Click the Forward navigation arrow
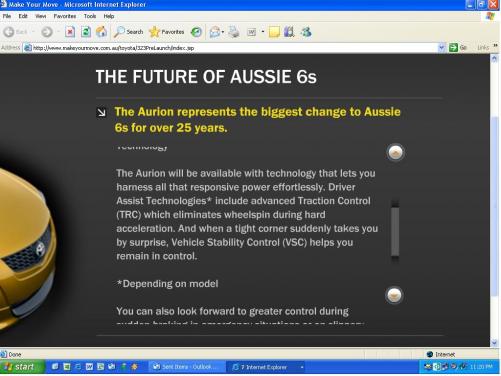501x376 pixels. (47, 32)
